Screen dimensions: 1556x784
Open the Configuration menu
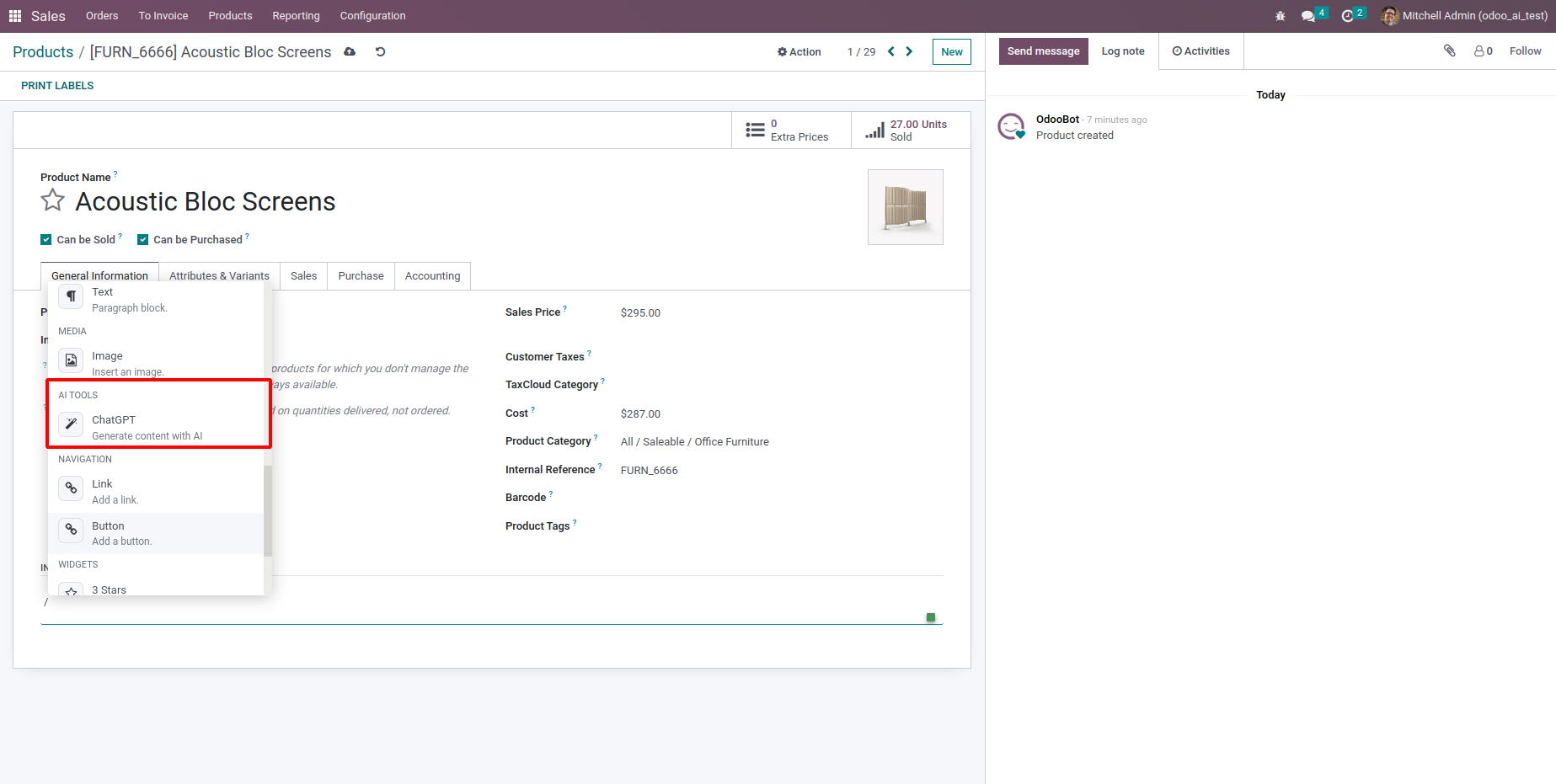[372, 16]
